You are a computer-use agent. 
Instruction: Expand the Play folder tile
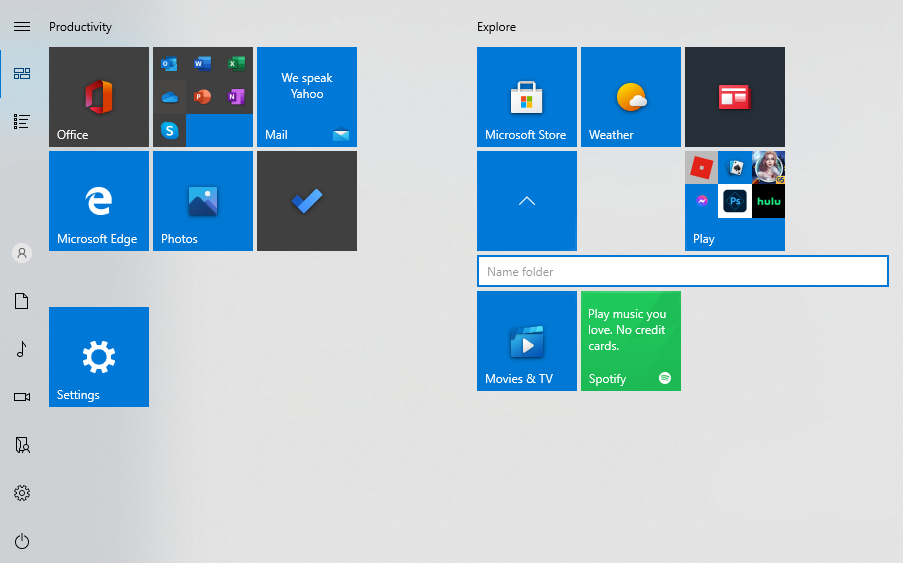(x=734, y=201)
